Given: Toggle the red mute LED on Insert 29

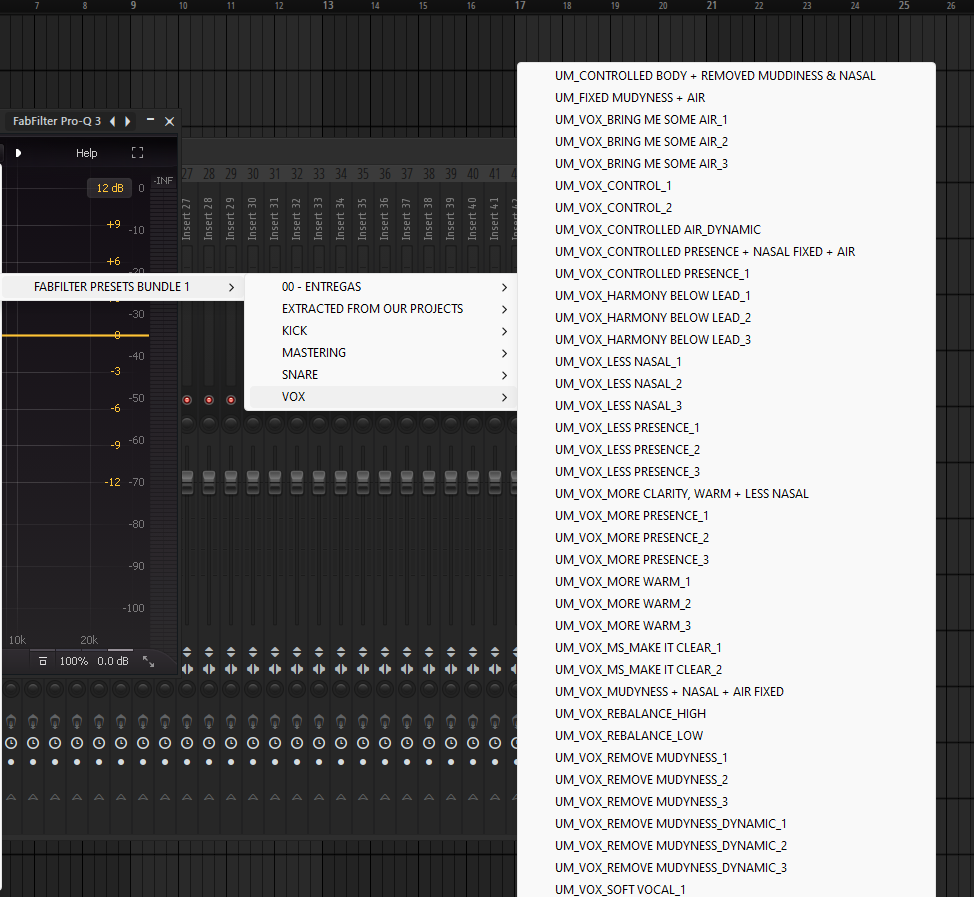Looking at the screenshot, I should (x=231, y=400).
